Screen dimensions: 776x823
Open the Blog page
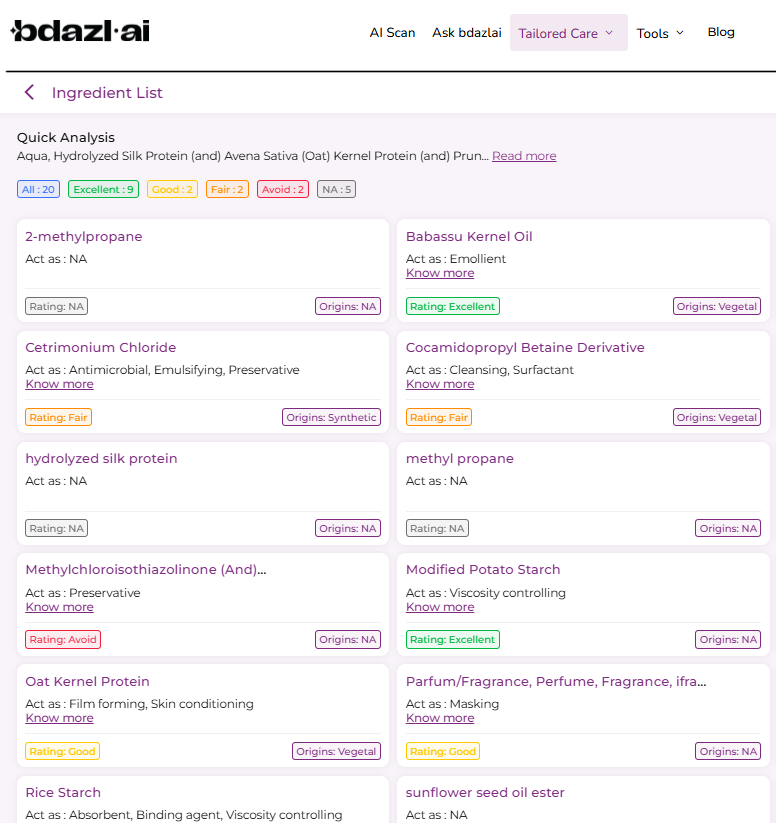click(721, 32)
